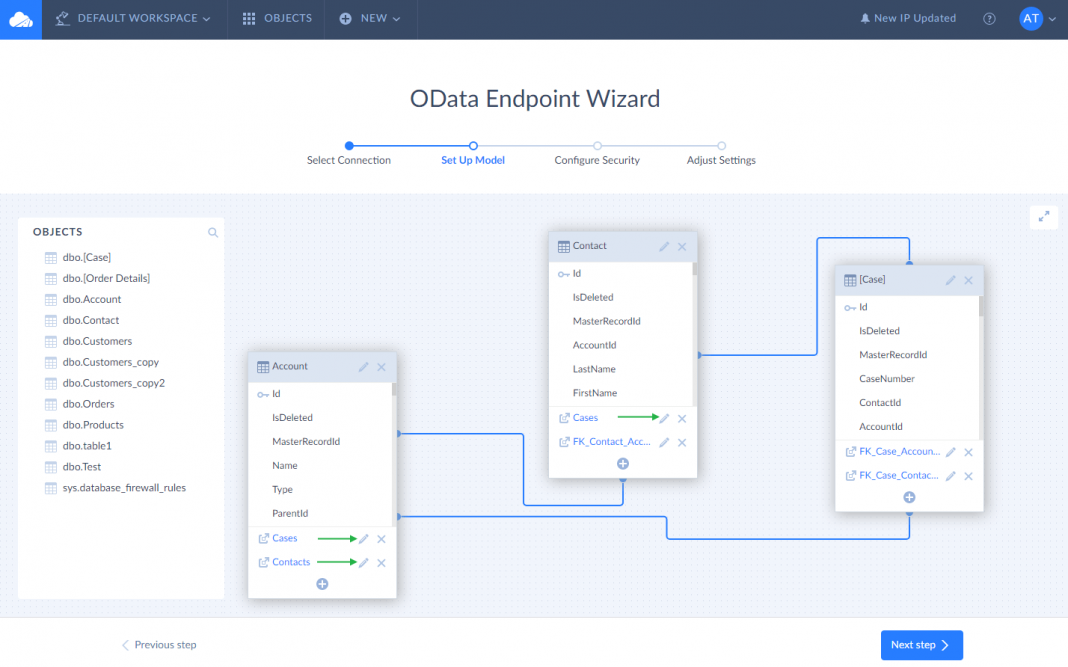1068x667 pixels.
Task: Expand the diagram to fullscreen with the arrows icon
Action: point(1043,217)
